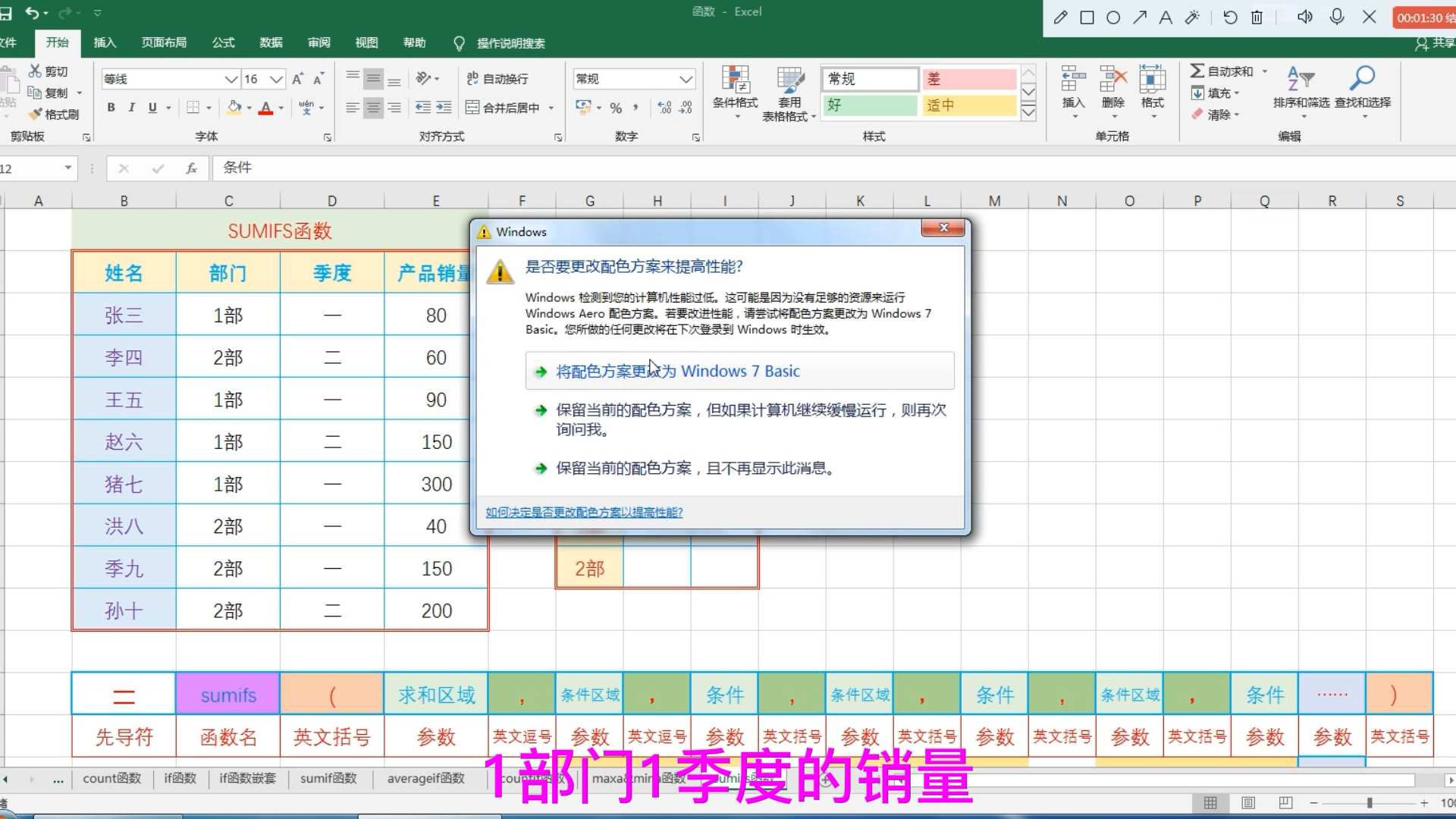
Task: Open the 套用表格格式 table format gallery
Action: coord(789,94)
